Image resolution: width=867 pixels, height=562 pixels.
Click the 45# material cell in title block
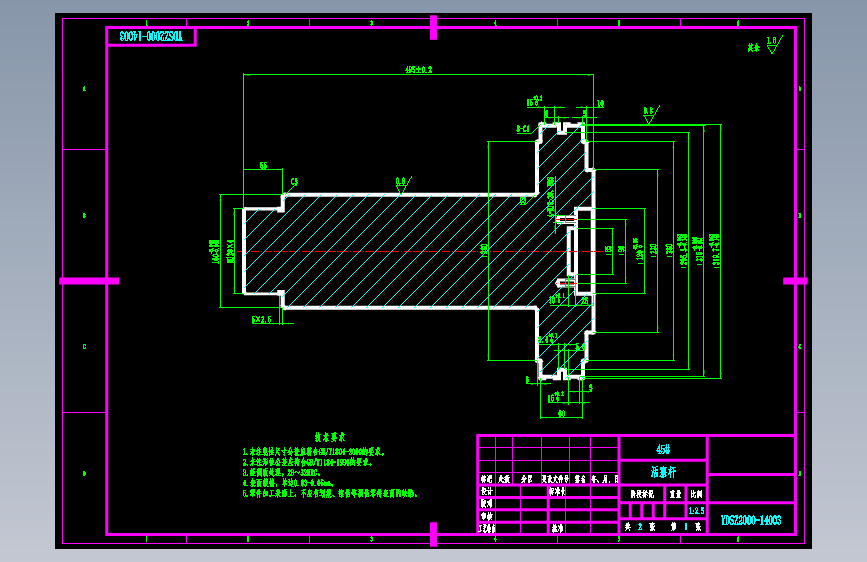[663, 449]
